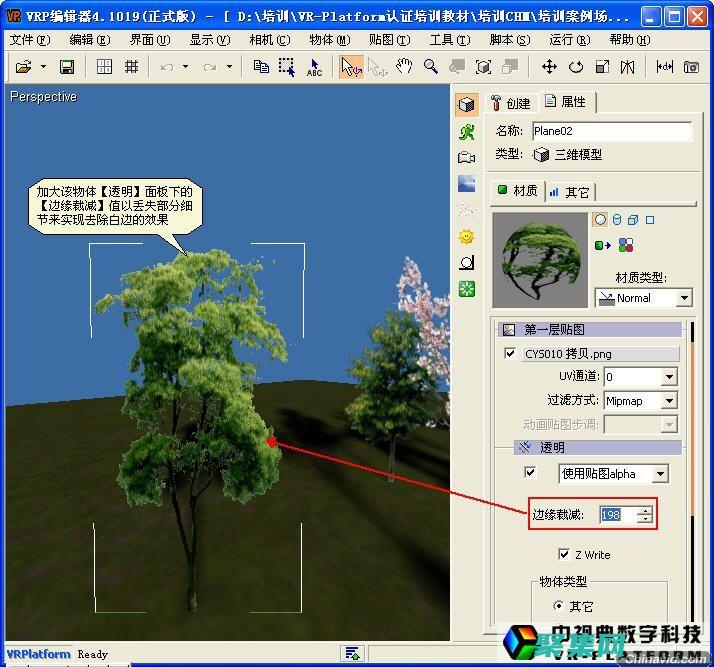This screenshot has width=714, height=667.
Task: Open the 使用贴图alpha transparency dropdown
Action: (660, 474)
